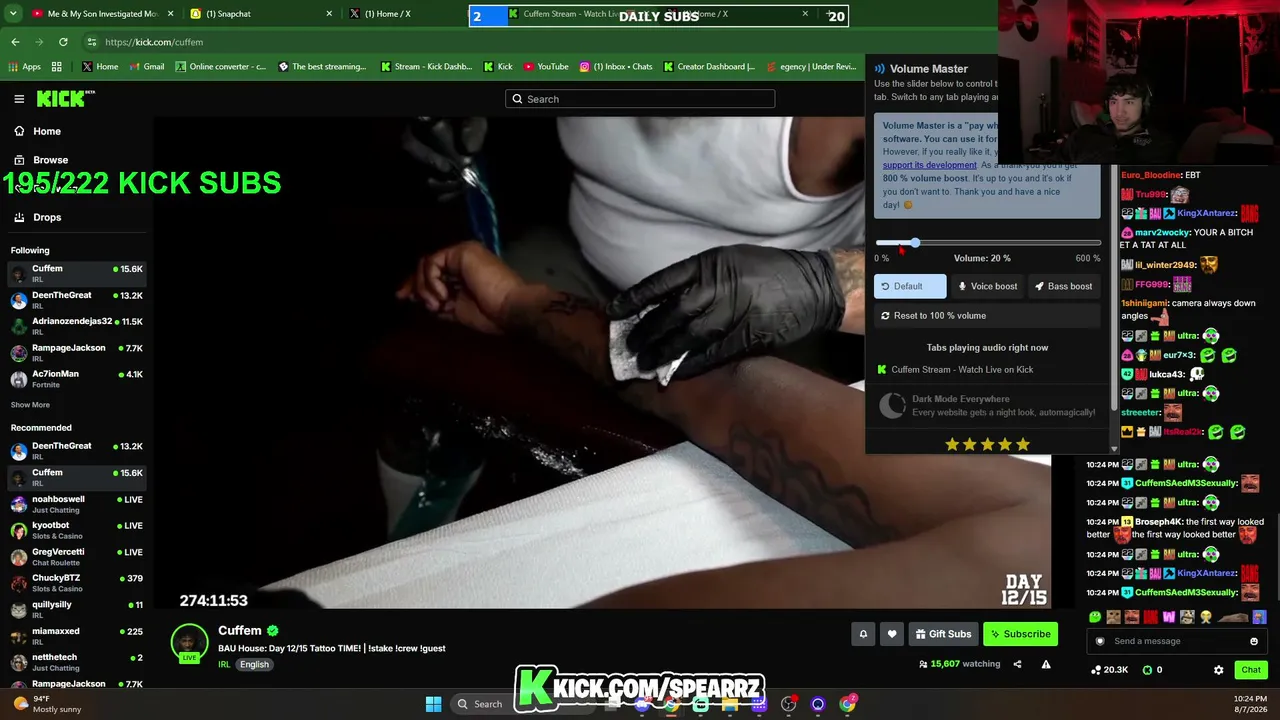The height and width of the screenshot is (720, 1280).
Task: Follow Cuffem with the heart icon
Action: click(892, 634)
